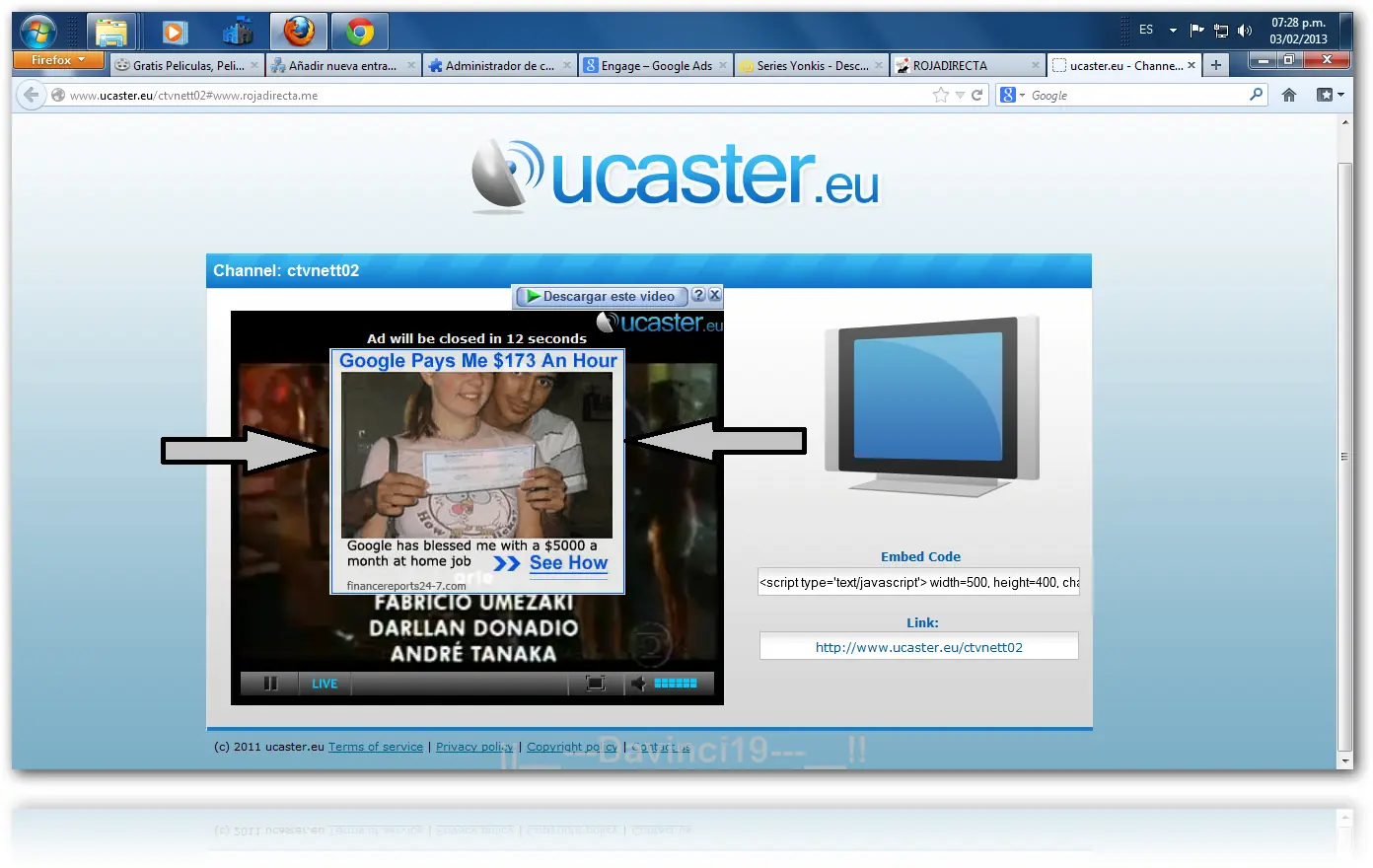Screen dimensions: 1373x868
Task: Bookmark this page with the star icon
Action: coord(940,95)
